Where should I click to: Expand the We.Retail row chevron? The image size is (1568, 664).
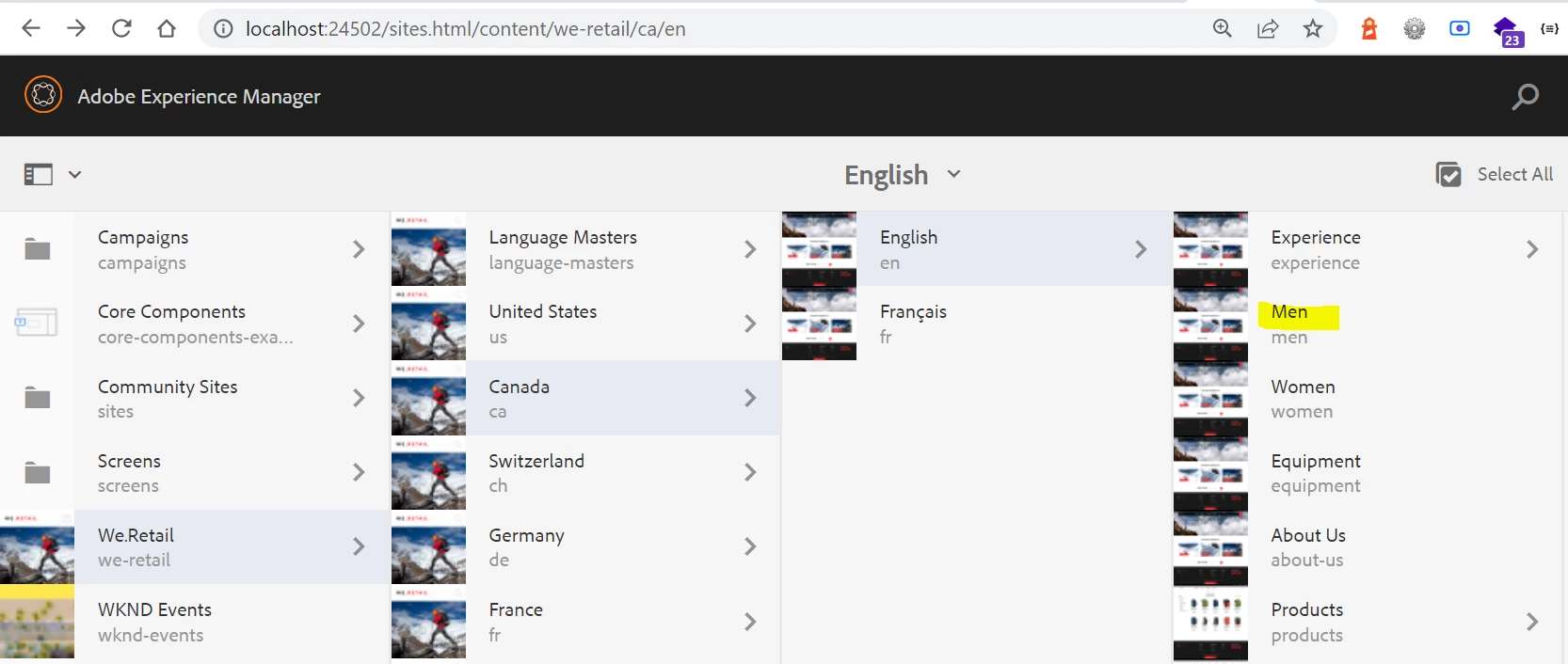tap(359, 546)
